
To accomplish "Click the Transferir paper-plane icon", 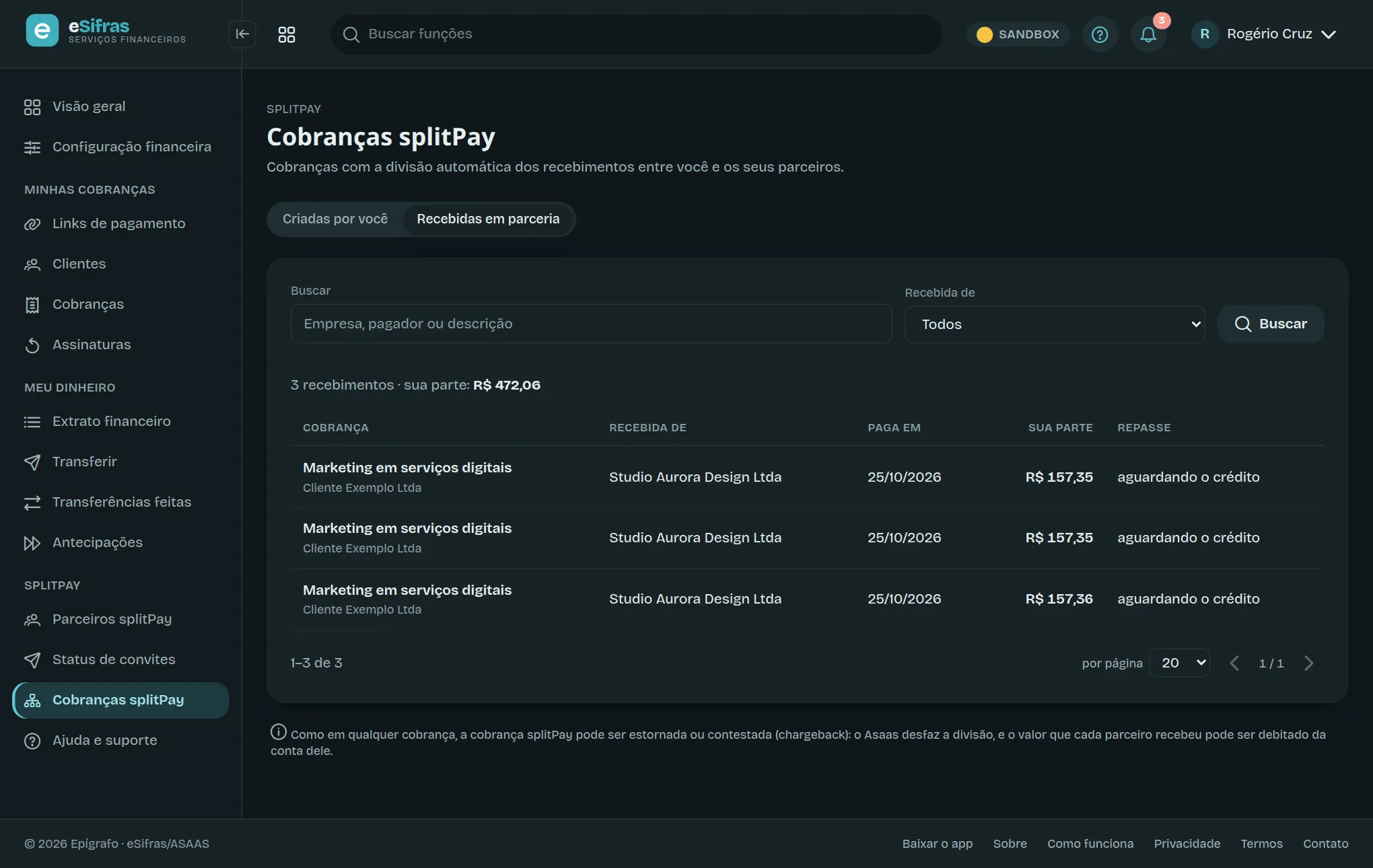I will (32, 462).
